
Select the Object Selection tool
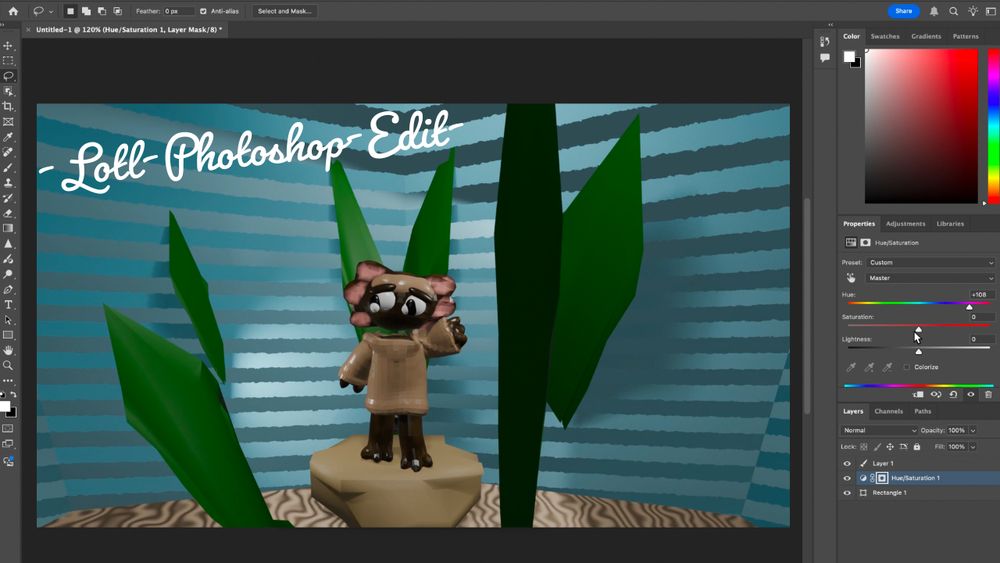click(x=8, y=91)
